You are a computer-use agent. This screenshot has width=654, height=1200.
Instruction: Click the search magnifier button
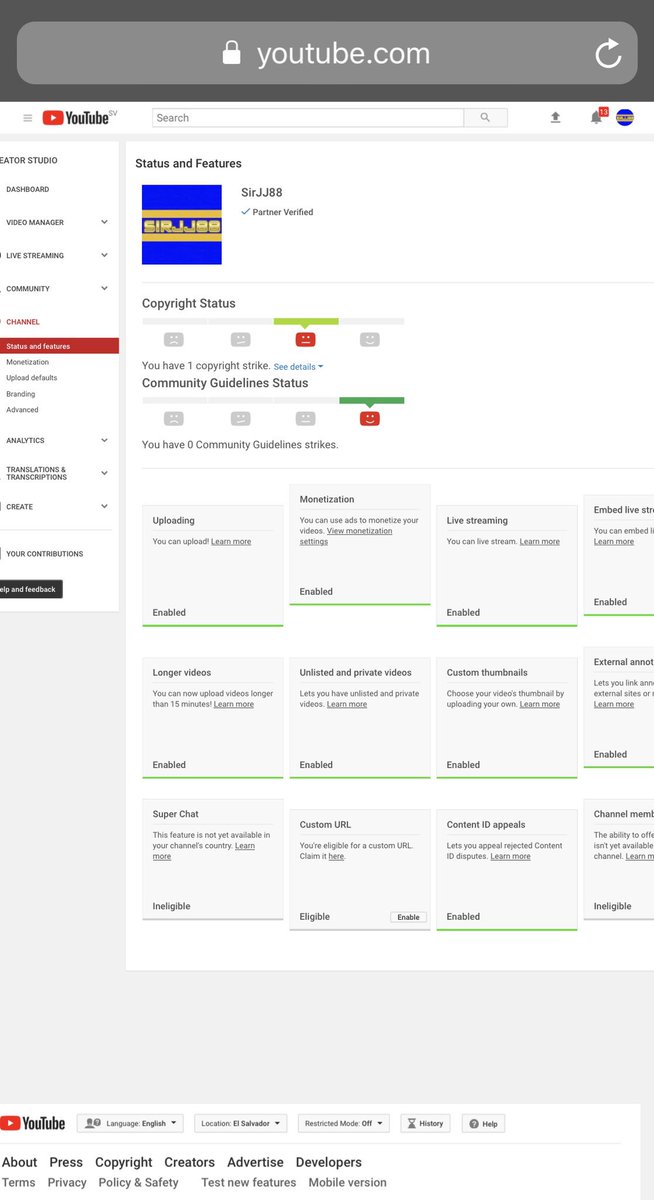[x=485, y=118]
